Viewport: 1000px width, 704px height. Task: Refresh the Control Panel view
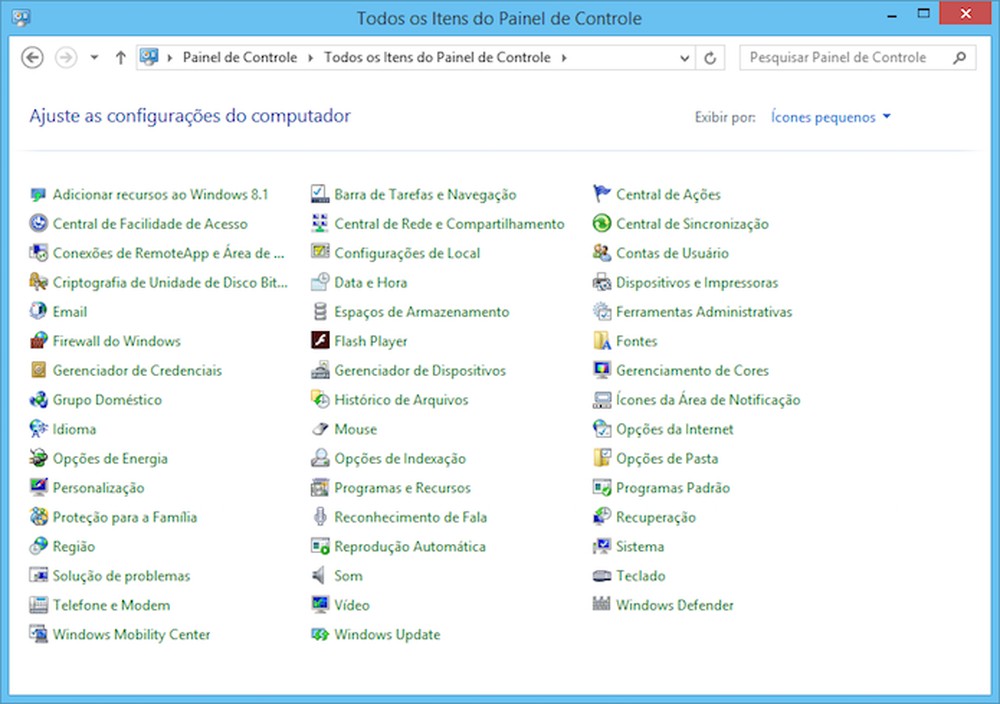tap(710, 58)
